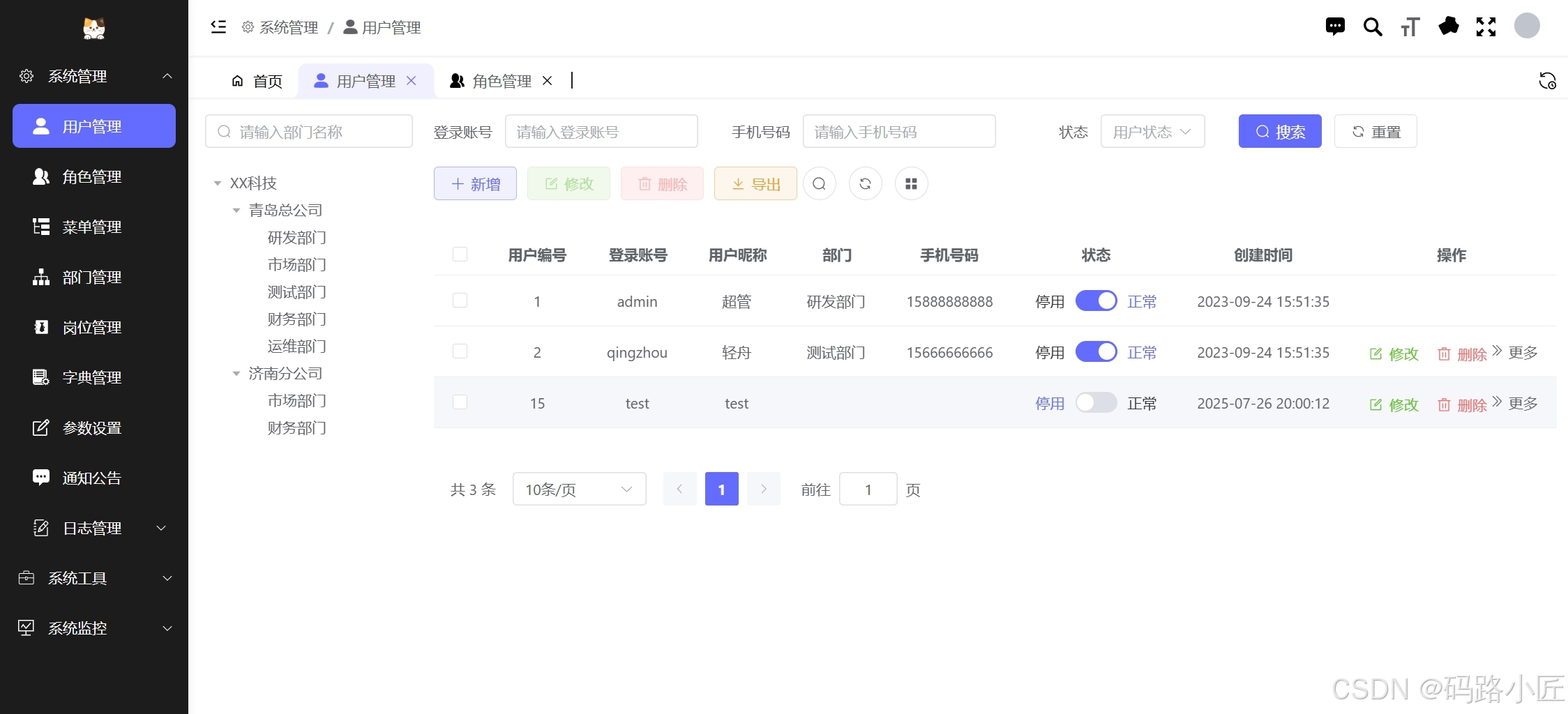
Task: Disable the status toggle for user admin
Action: [1096, 301]
